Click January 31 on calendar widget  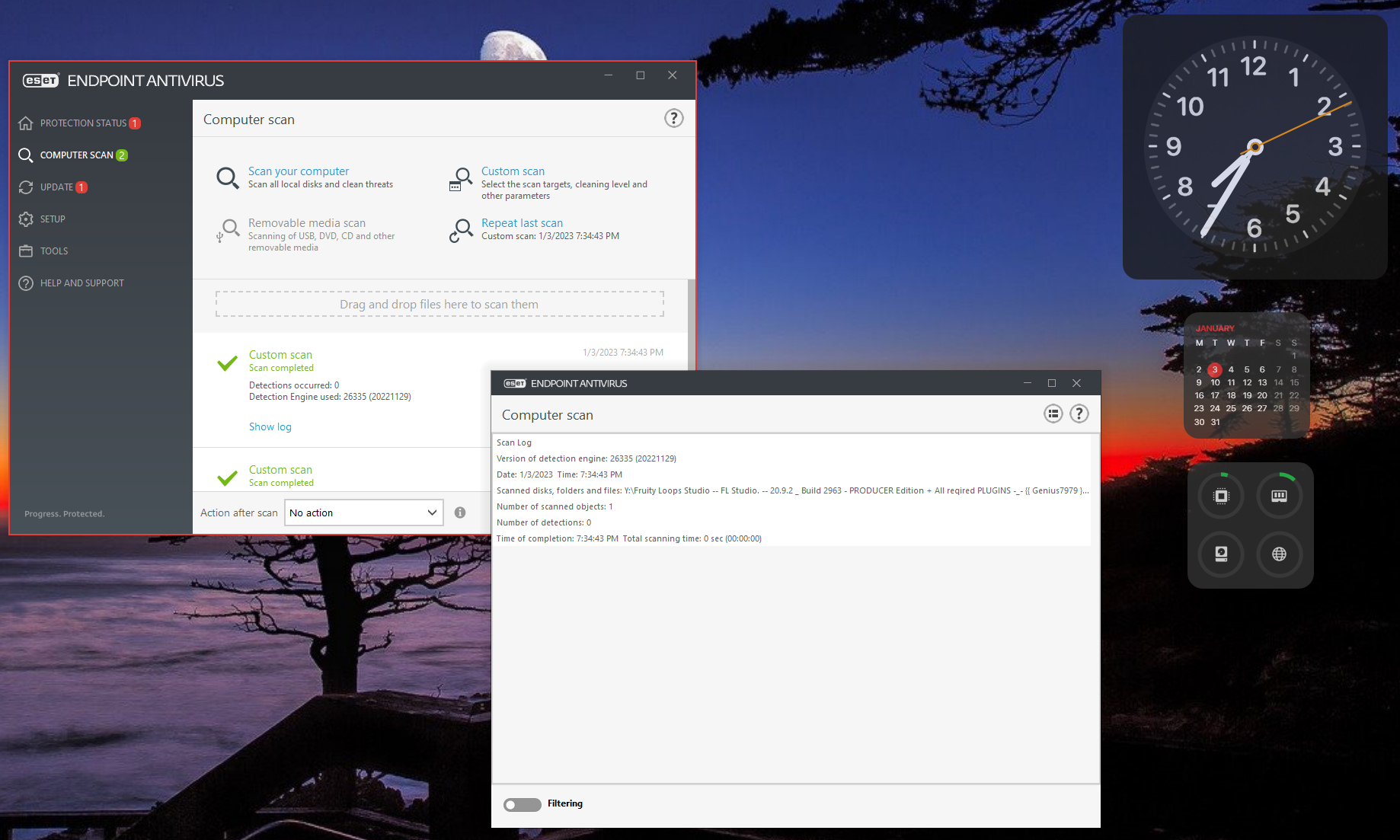(1215, 422)
